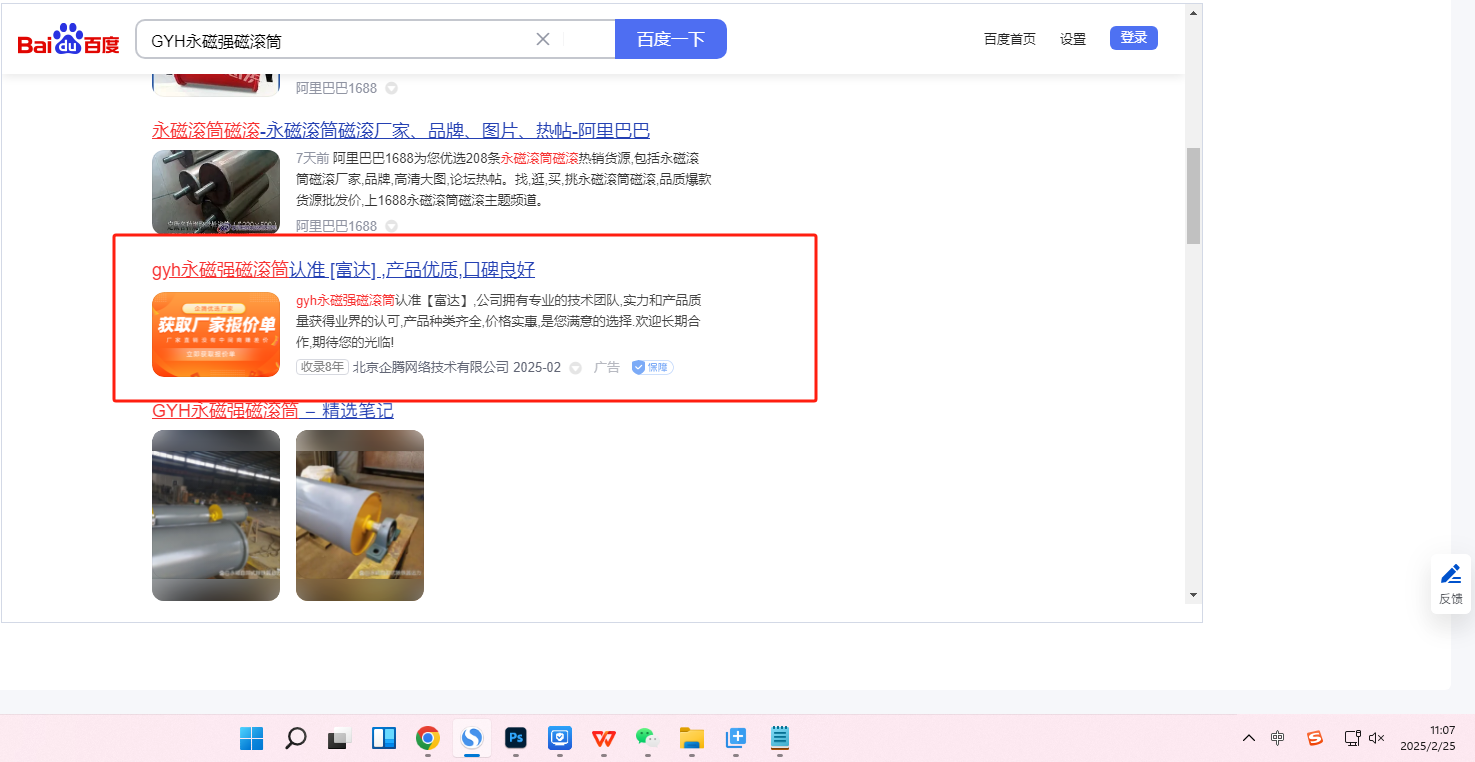
Task: Open network status in system tray
Action: point(1352,738)
